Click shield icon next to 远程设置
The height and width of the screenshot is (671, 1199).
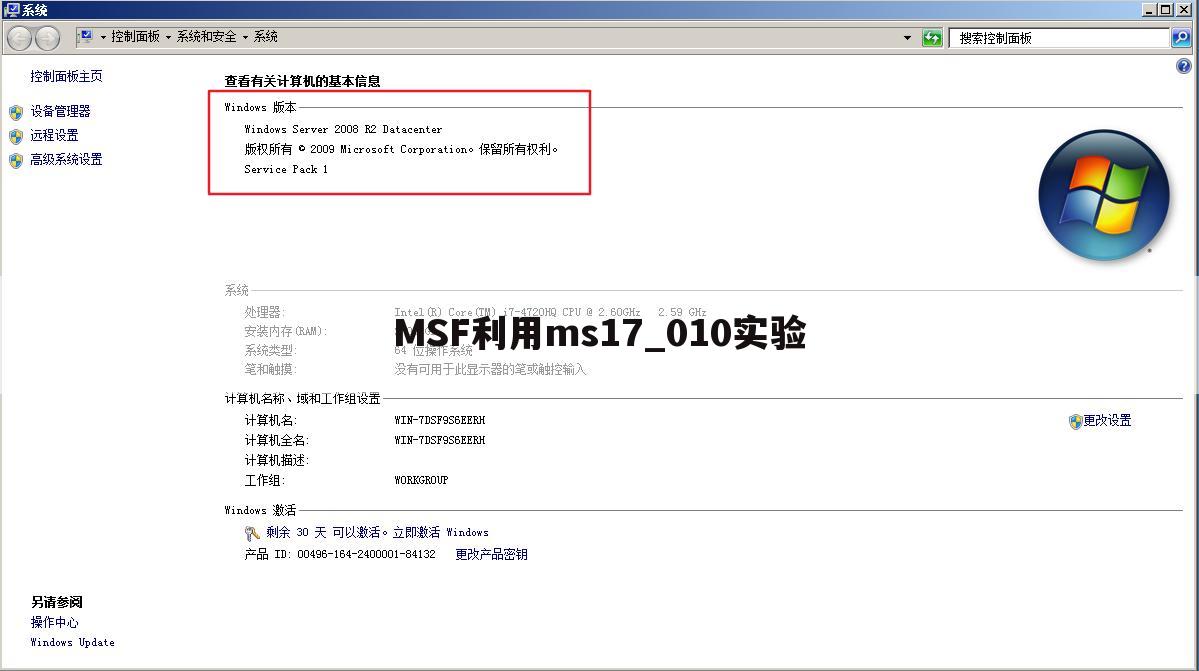pyautogui.click(x=16, y=137)
